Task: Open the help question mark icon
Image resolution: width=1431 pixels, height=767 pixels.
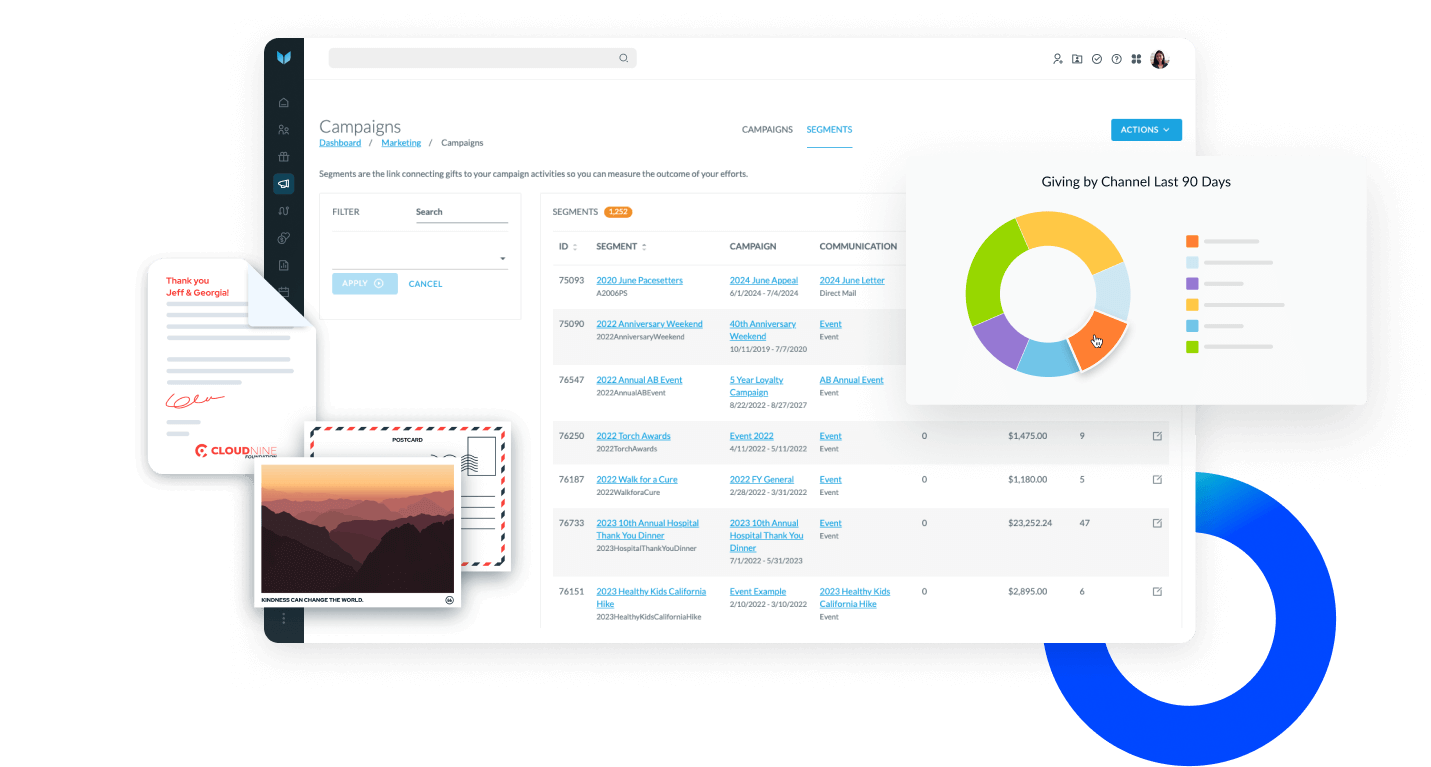Action: pos(1116,59)
